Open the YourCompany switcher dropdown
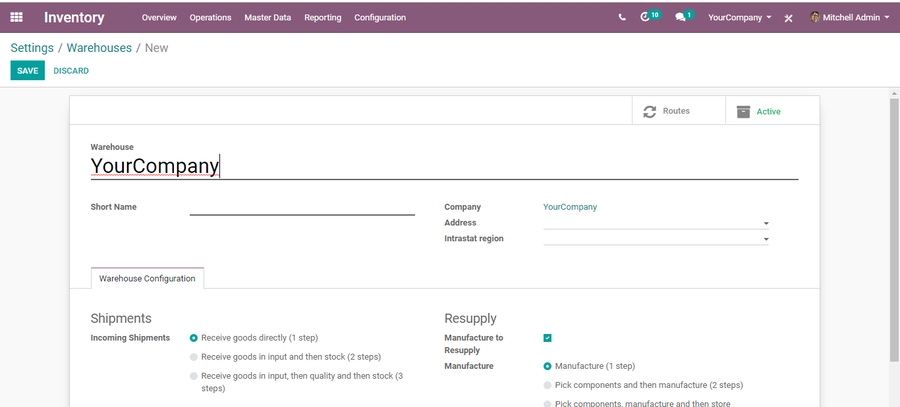900x407 pixels. click(x=739, y=17)
